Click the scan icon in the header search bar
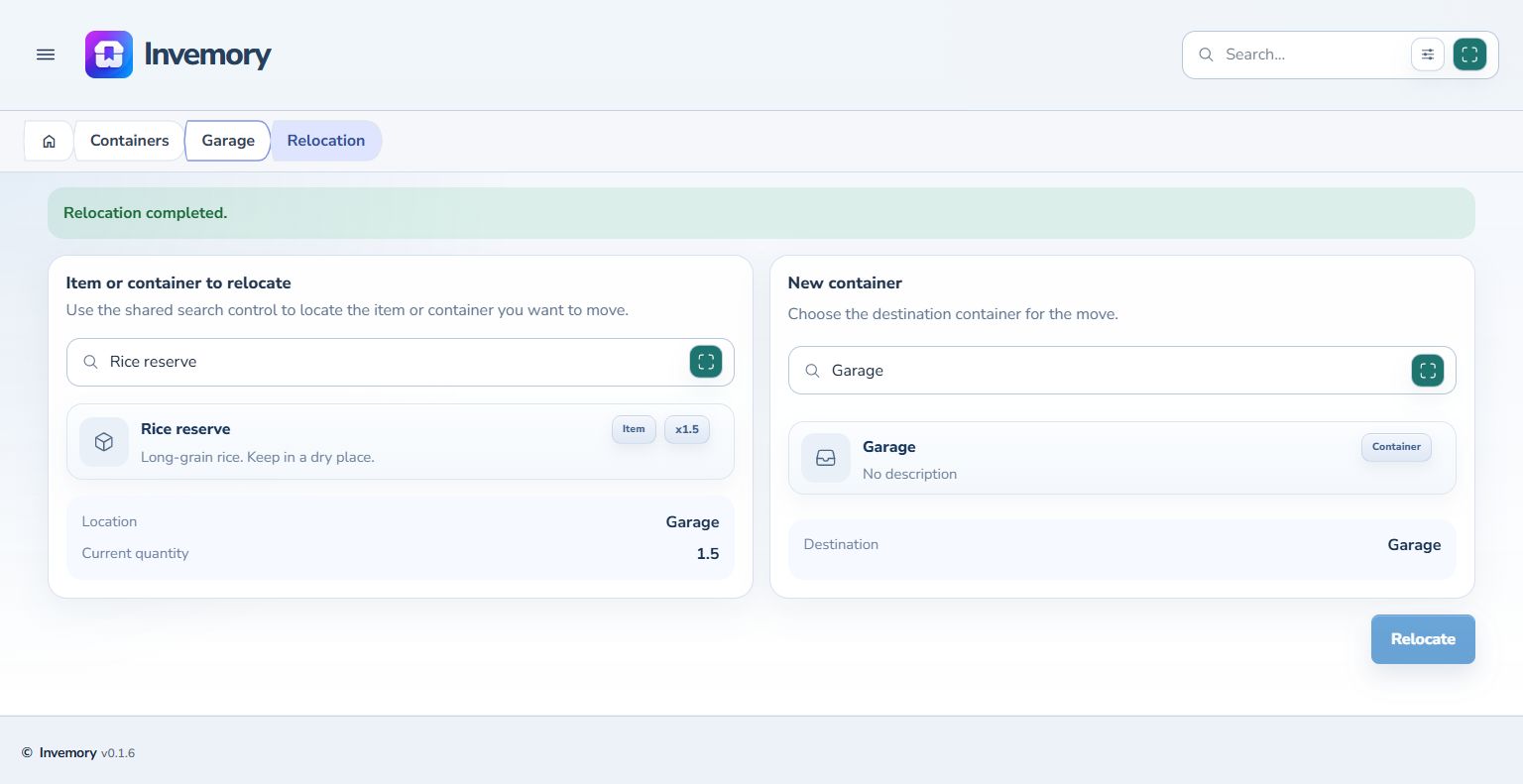 coord(1469,55)
